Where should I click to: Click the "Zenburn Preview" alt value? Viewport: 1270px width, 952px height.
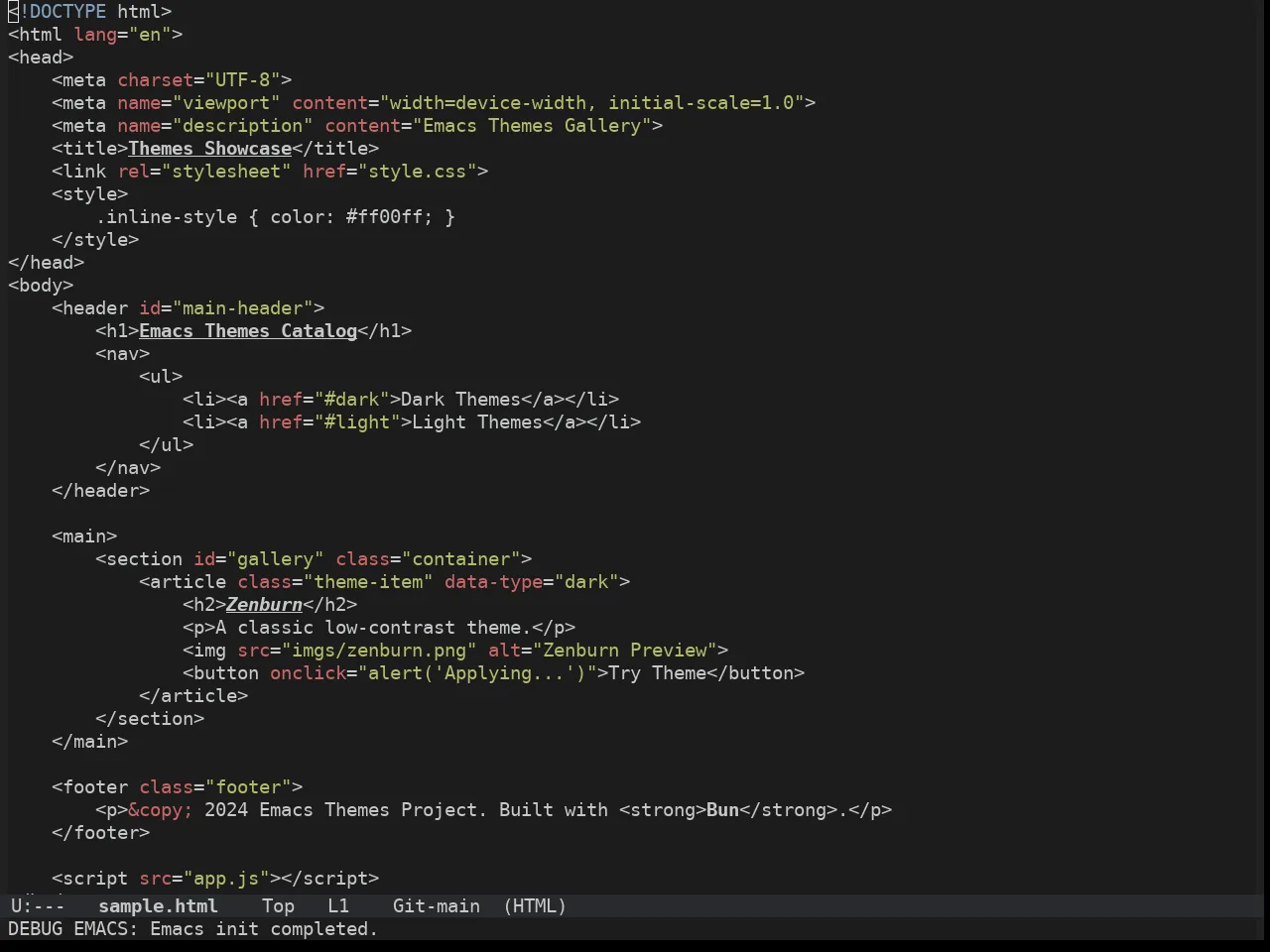pyautogui.click(x=625, y=651)
